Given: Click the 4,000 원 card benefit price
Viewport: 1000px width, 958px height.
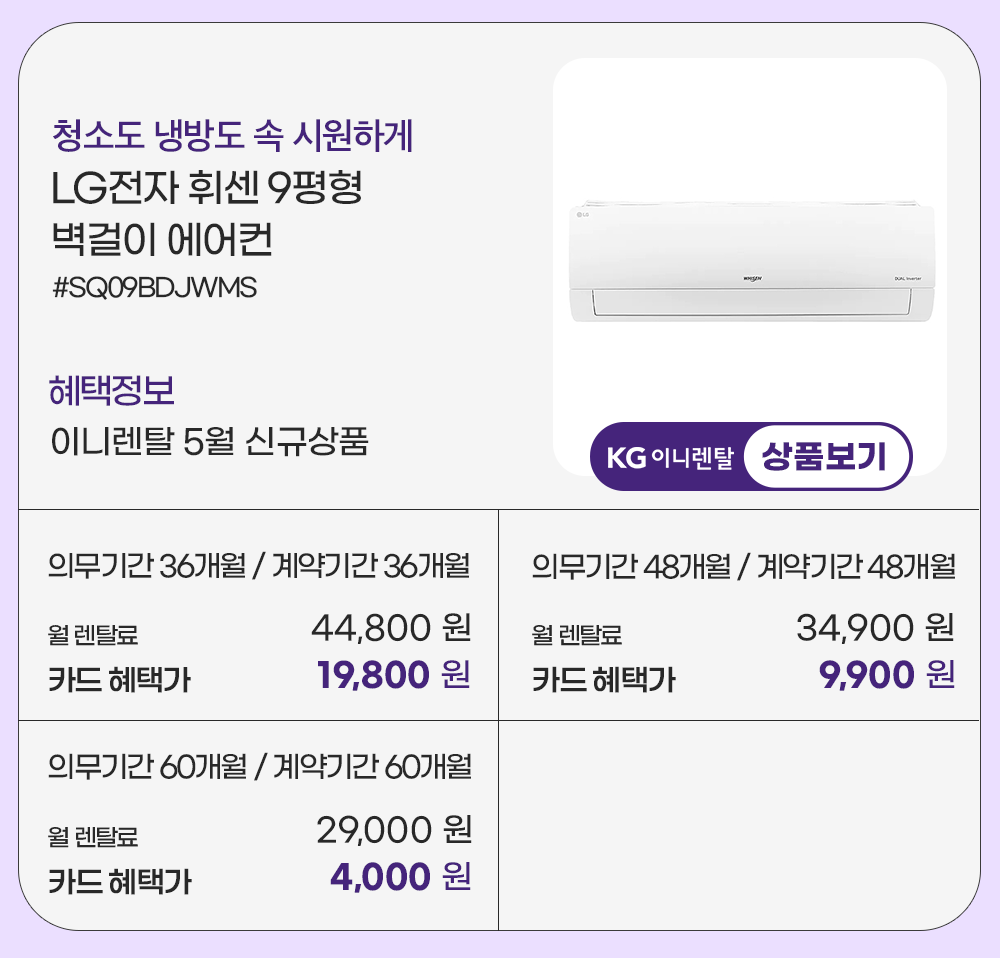Looking at the screenshot, I should (400, 877).
